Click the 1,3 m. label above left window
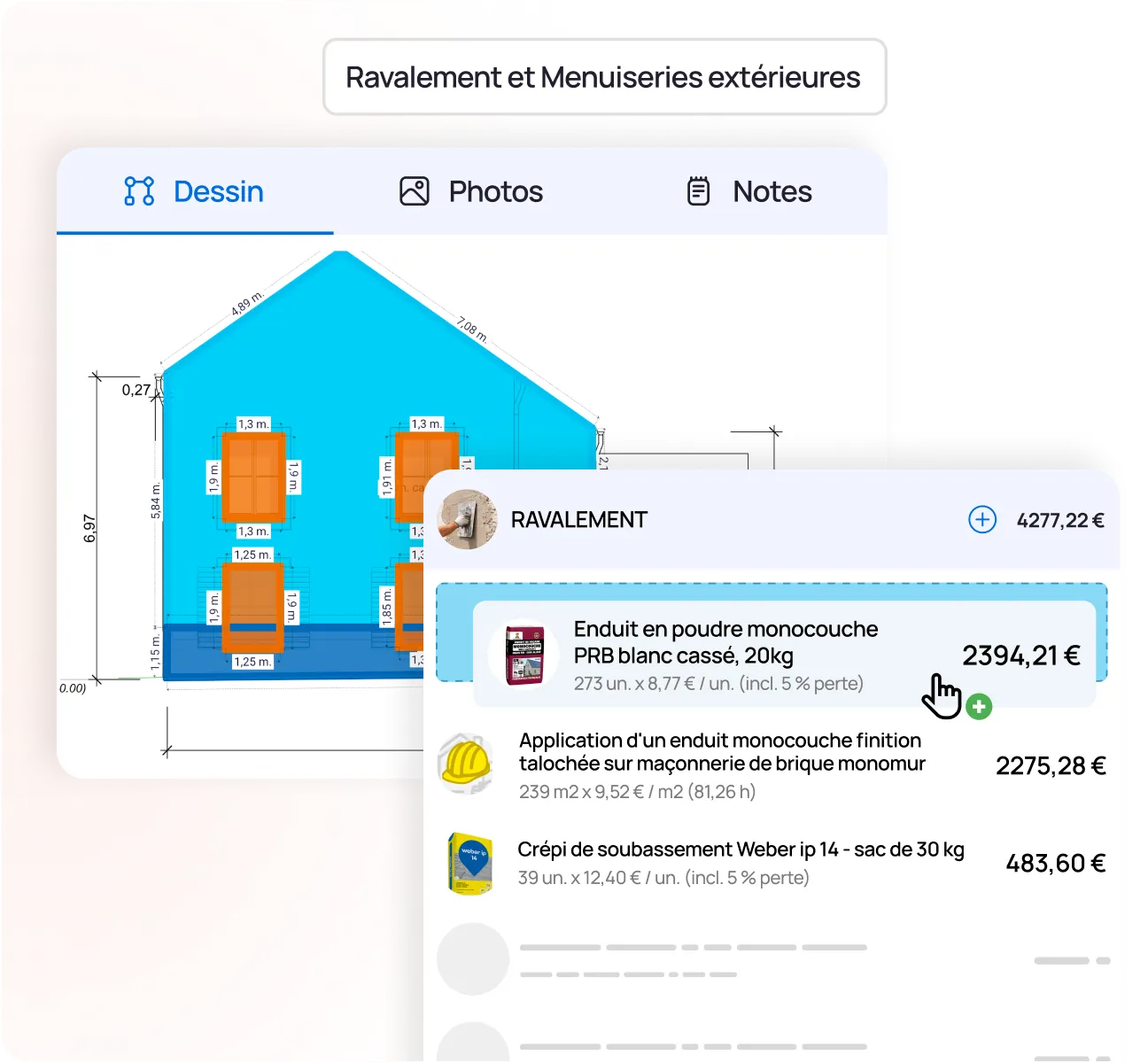 253,424
